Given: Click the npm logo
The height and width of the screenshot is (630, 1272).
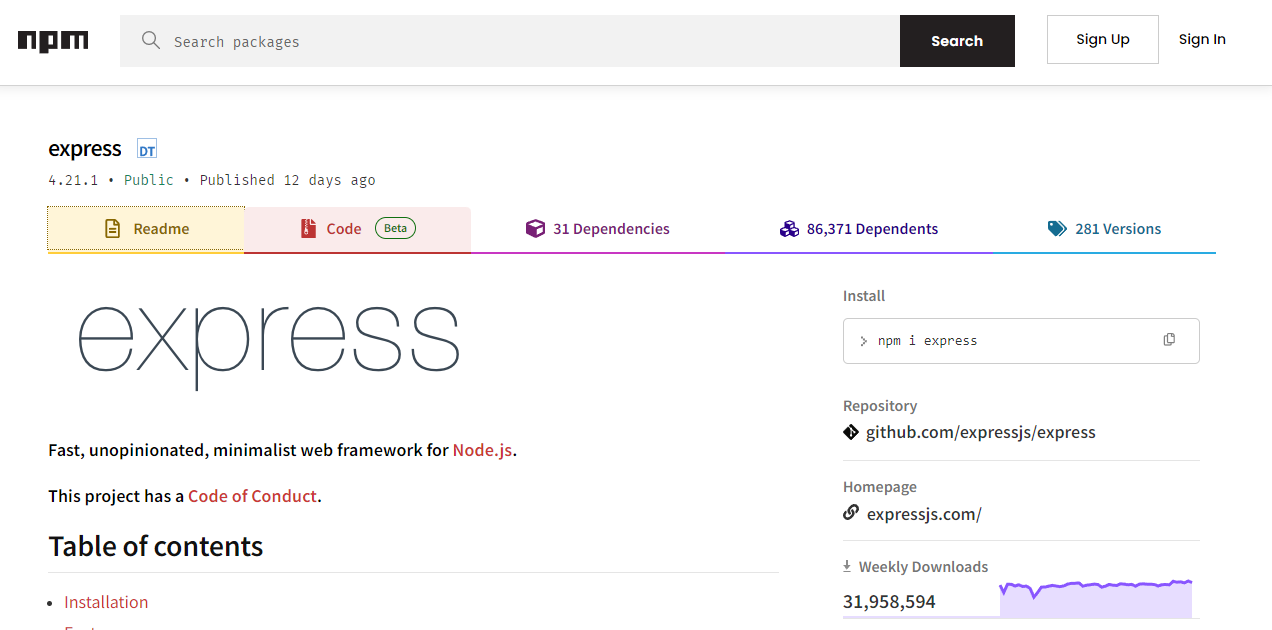Looking at the screenshot, I should pos(53,41).
